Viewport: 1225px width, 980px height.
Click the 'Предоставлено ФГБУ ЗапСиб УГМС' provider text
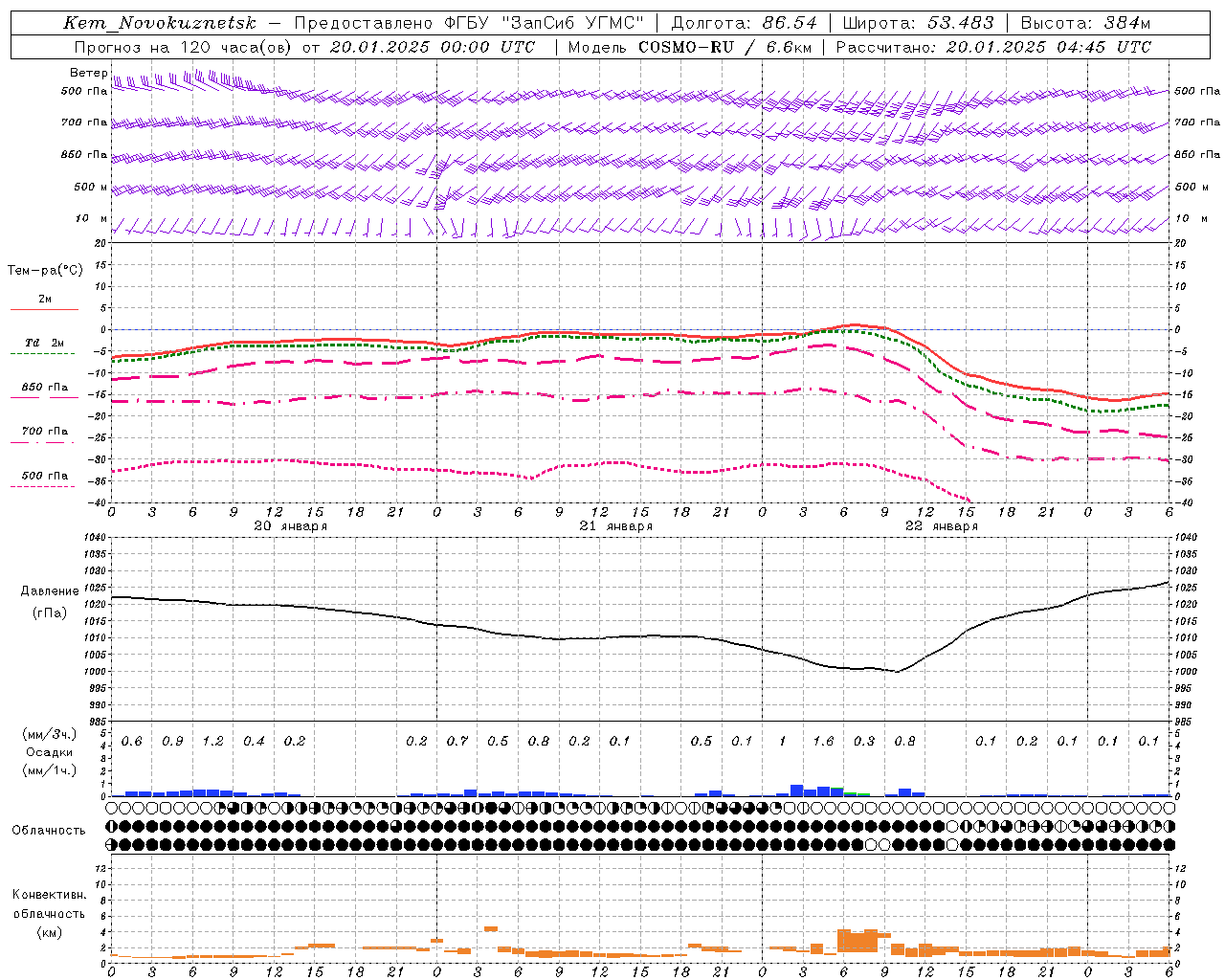(x=469, y=23)
